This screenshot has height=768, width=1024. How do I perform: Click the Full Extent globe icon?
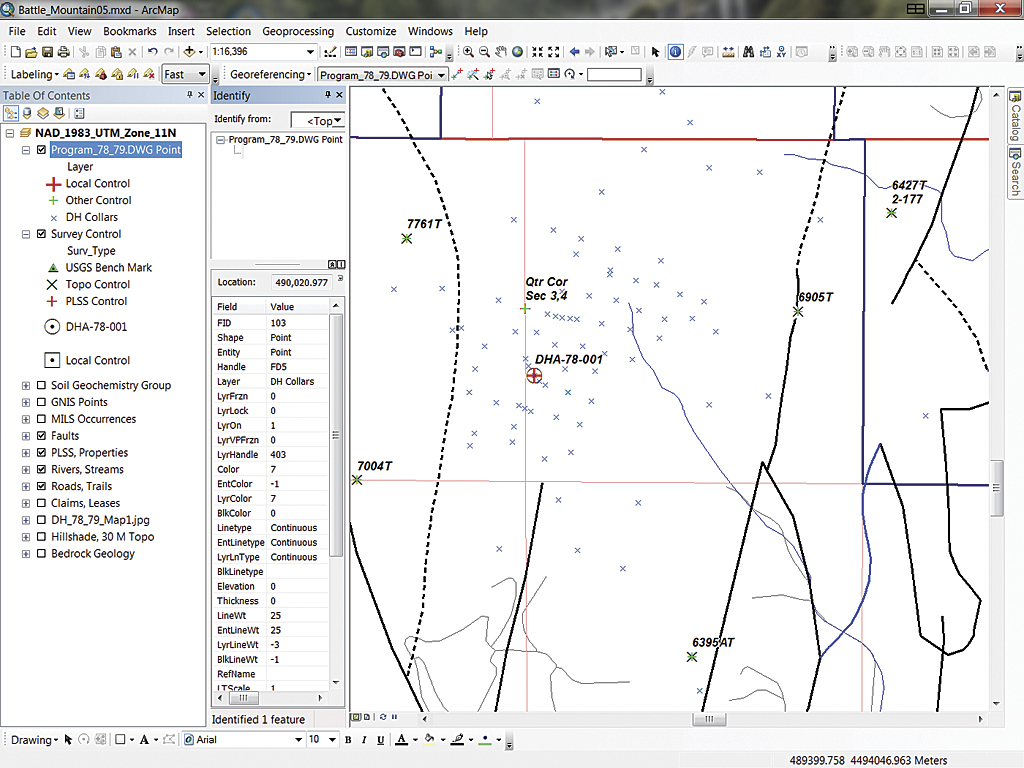pyautogui.click(x=518, y=52)
